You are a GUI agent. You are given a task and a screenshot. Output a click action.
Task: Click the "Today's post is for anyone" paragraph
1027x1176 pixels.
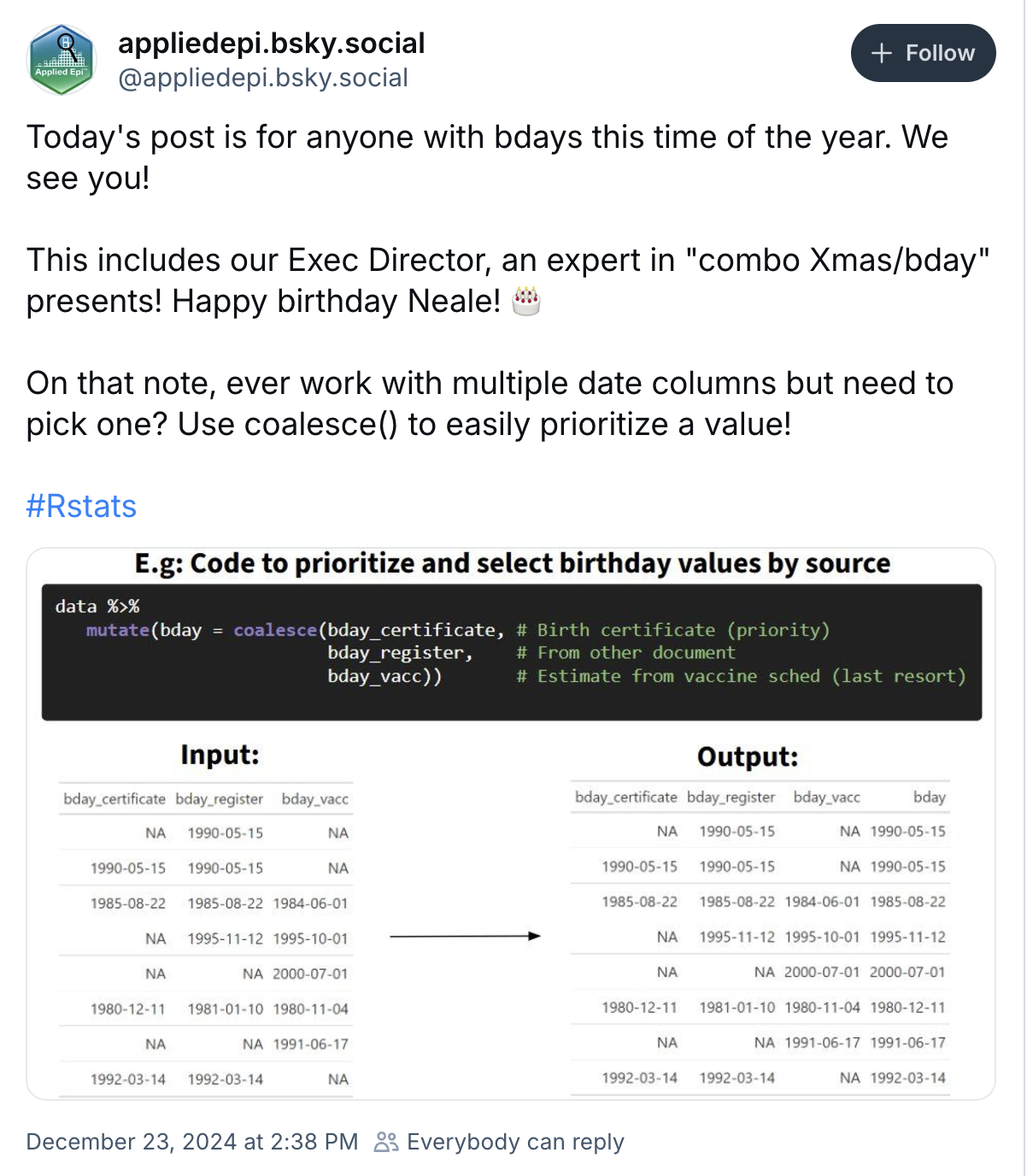487,157
